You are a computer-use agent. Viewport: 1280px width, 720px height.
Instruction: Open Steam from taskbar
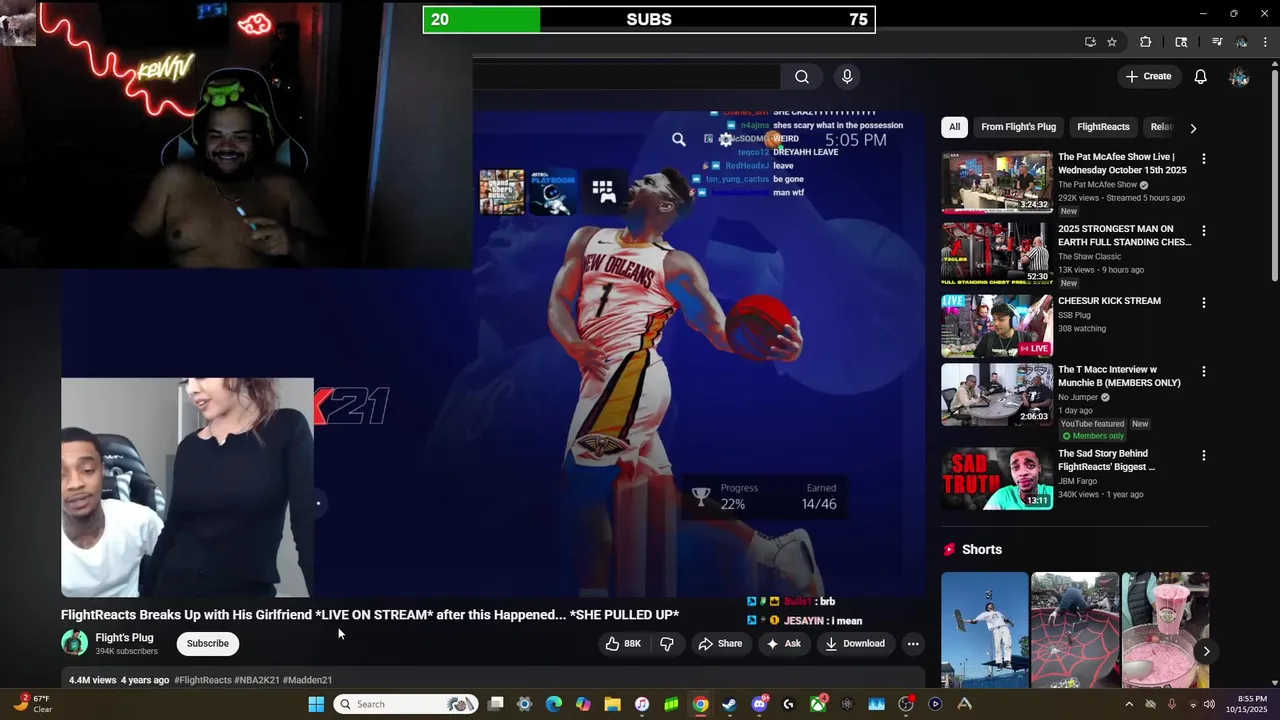click(729, 704)
